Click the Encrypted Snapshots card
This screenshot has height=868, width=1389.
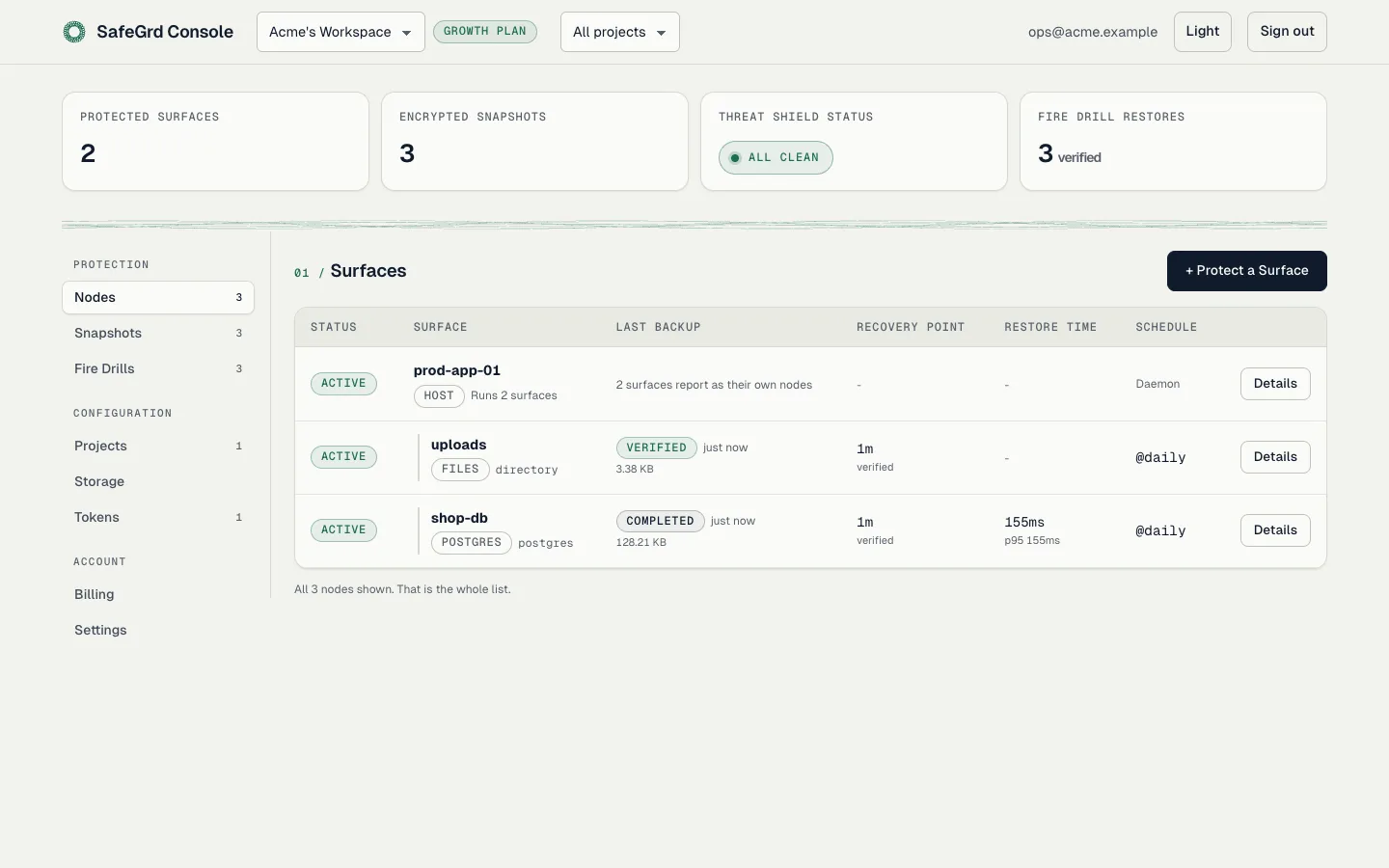pyautogui.click(x=534, y=142)
